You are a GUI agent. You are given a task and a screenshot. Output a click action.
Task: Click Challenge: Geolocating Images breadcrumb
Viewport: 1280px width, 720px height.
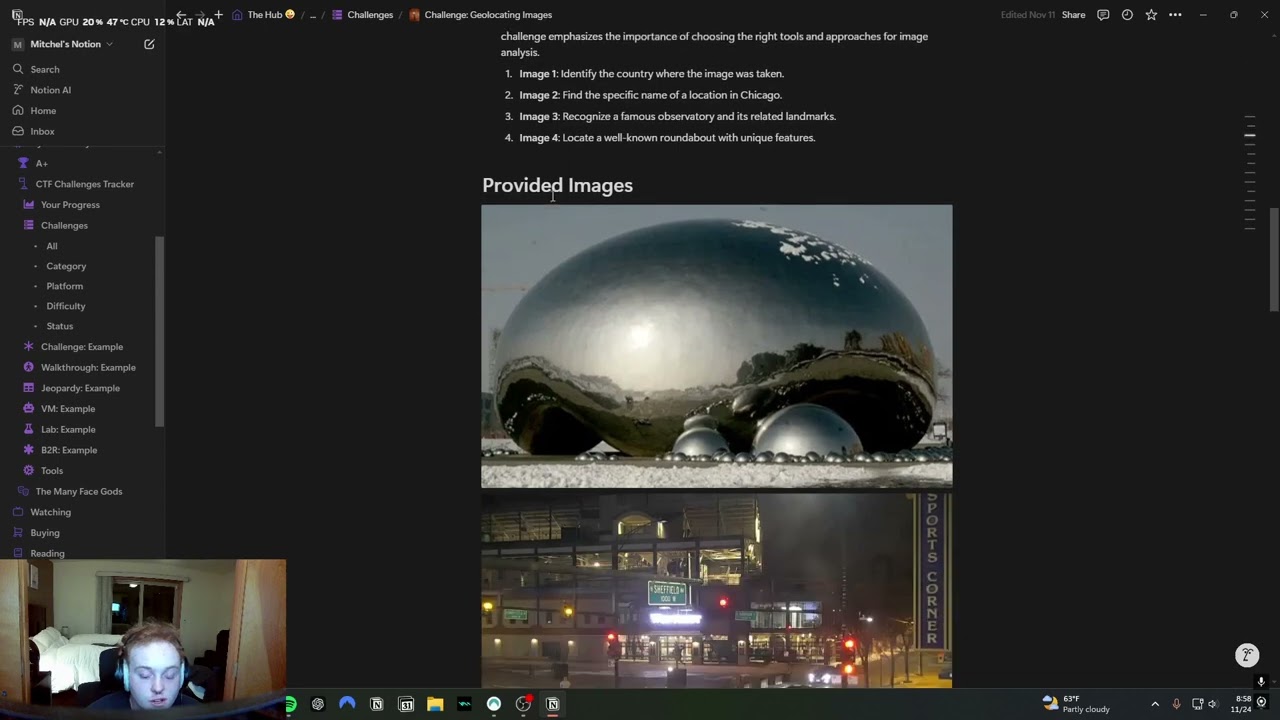click(x=480, y=15)
